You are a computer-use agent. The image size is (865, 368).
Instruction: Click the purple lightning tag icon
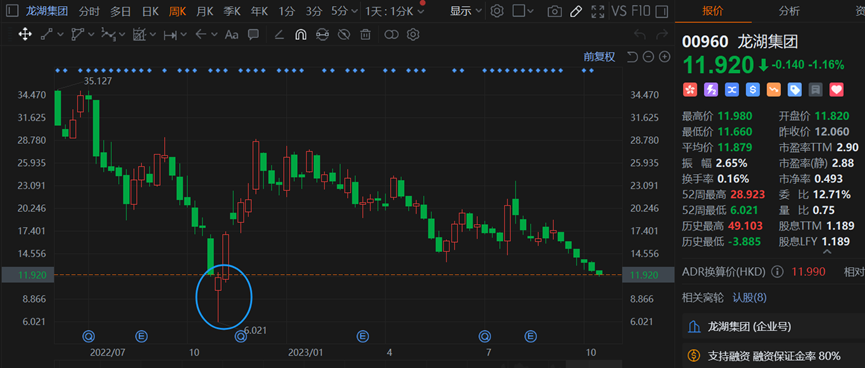pyautogui.click(x=711, y=90)
